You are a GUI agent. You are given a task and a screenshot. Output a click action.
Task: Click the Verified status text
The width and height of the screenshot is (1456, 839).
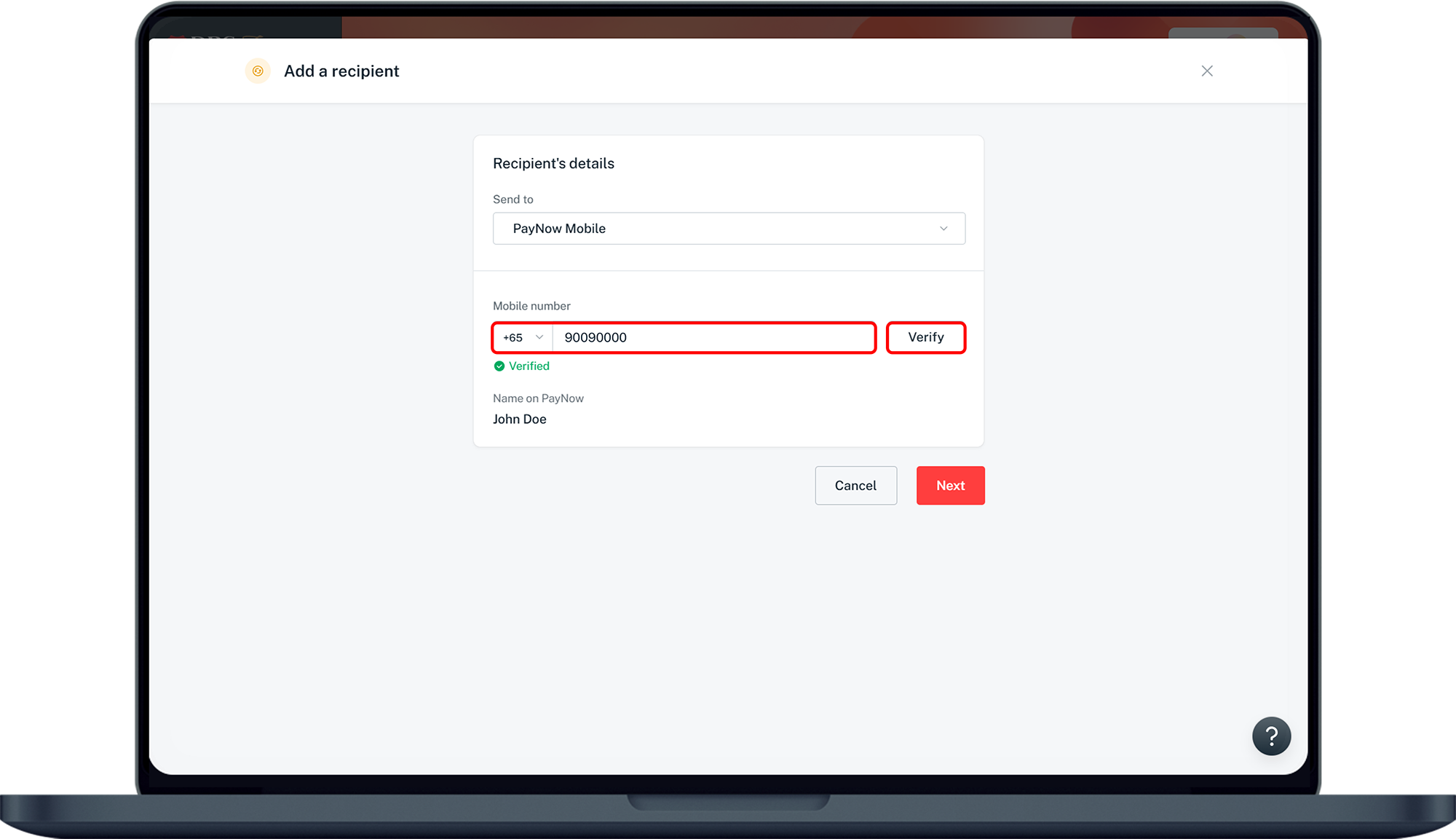coord(529,366)
